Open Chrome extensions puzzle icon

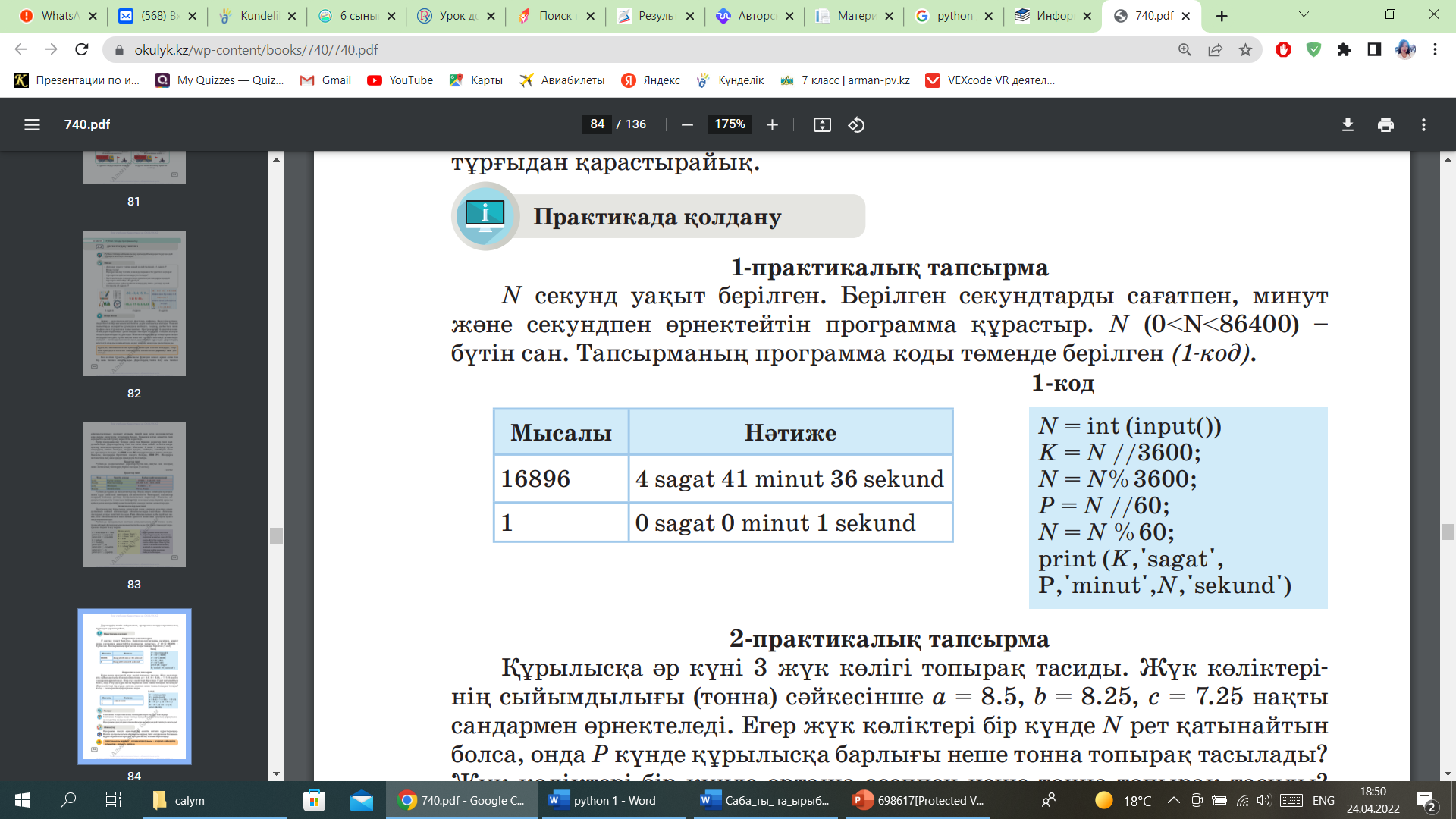(x=1344, y=50)
